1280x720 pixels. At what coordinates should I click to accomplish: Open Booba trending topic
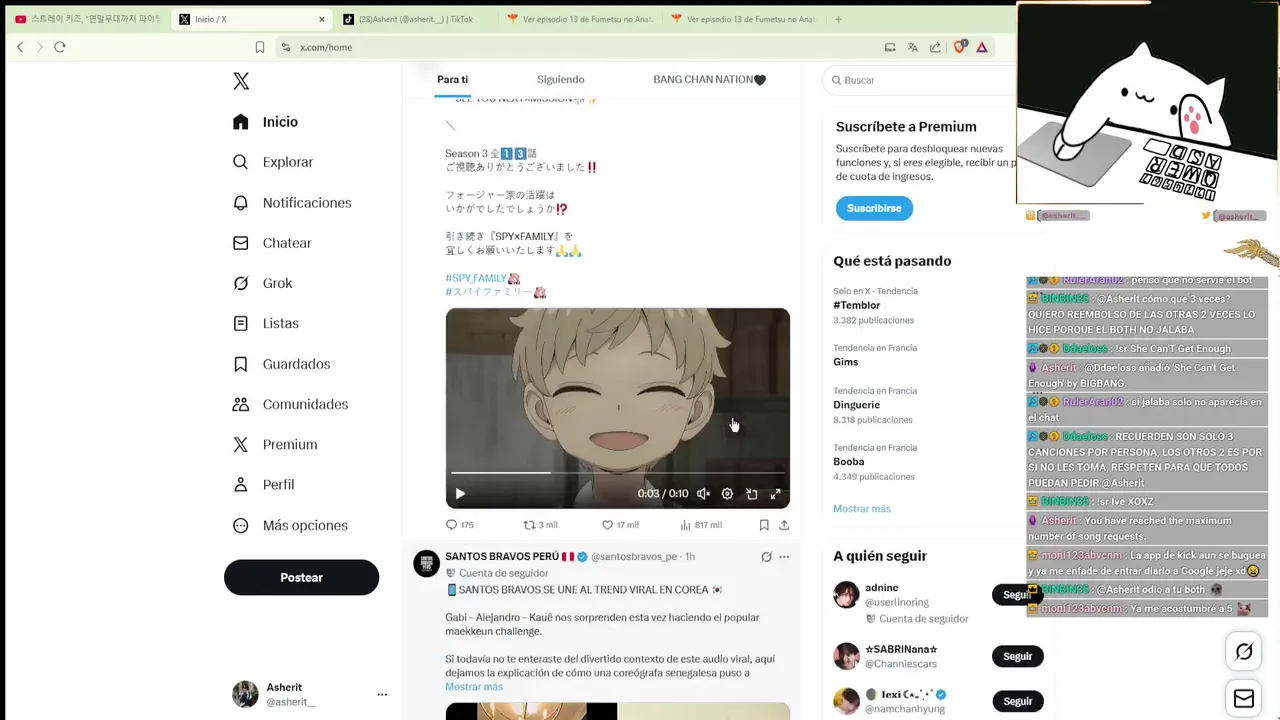848,462
